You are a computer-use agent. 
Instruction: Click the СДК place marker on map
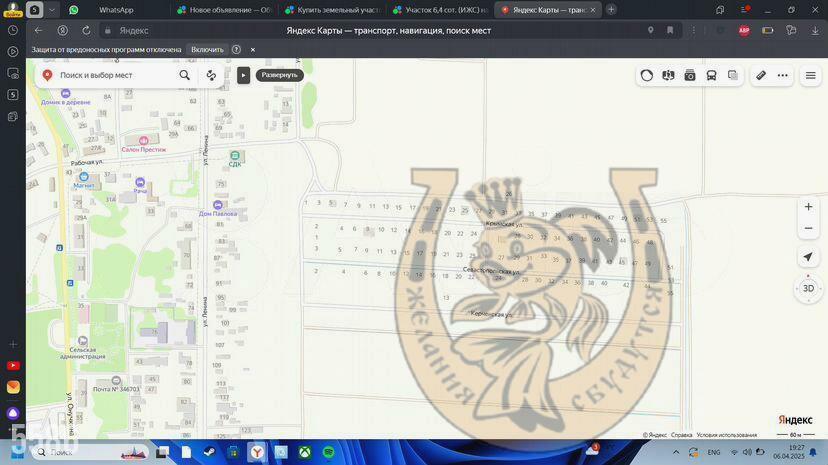click(235, 155)
